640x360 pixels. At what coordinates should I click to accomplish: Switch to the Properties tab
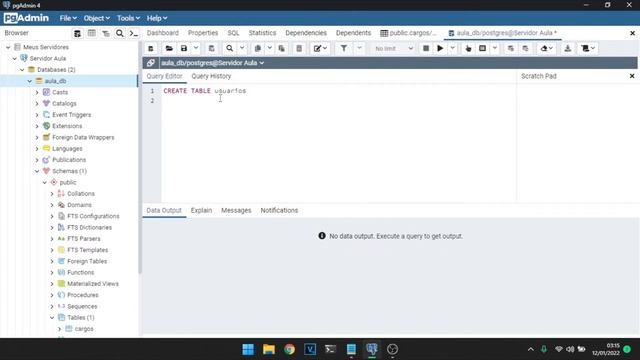[203, 33]
